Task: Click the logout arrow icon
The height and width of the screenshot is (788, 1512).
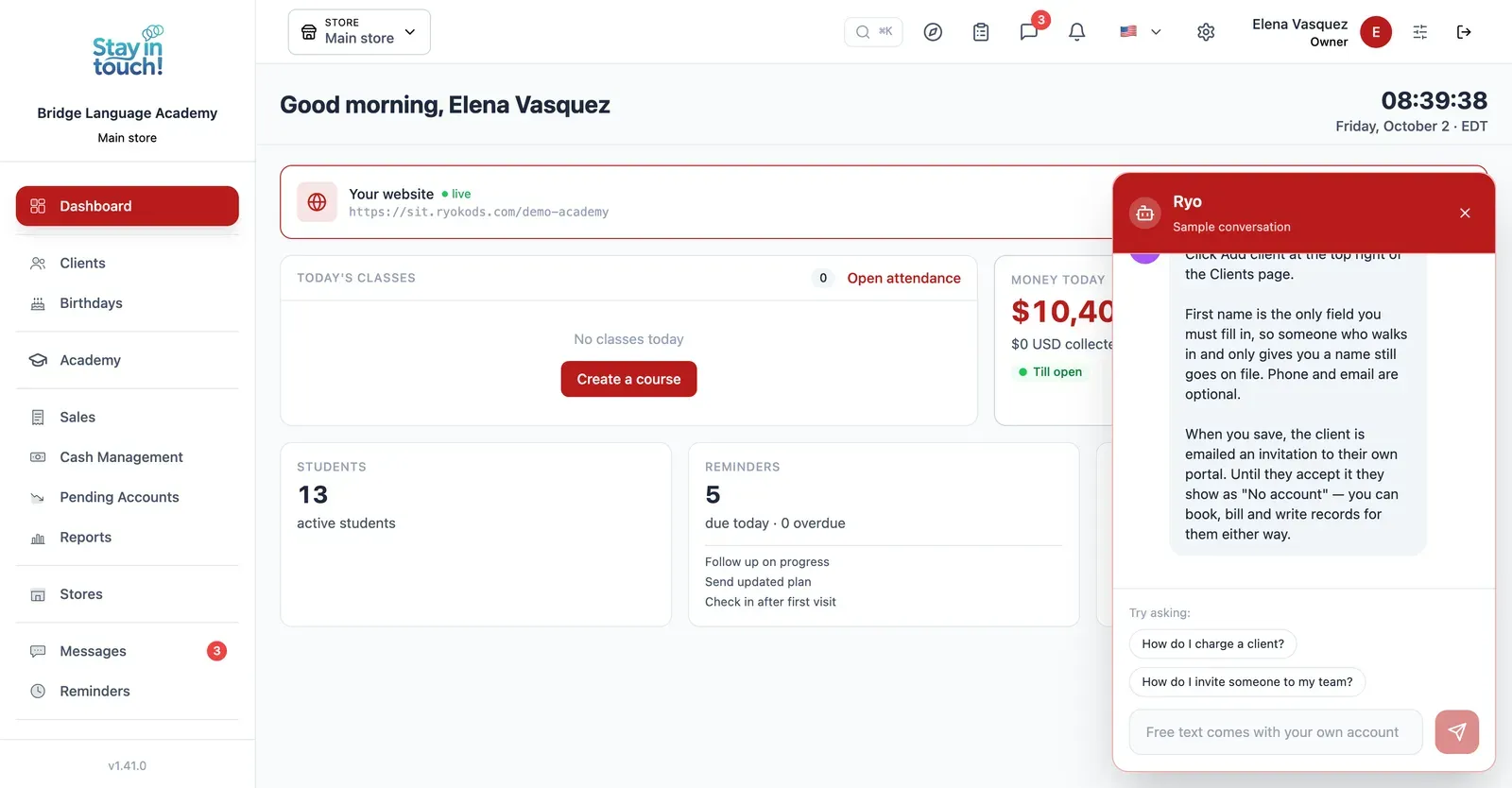Action: [x=1464, y=32]
